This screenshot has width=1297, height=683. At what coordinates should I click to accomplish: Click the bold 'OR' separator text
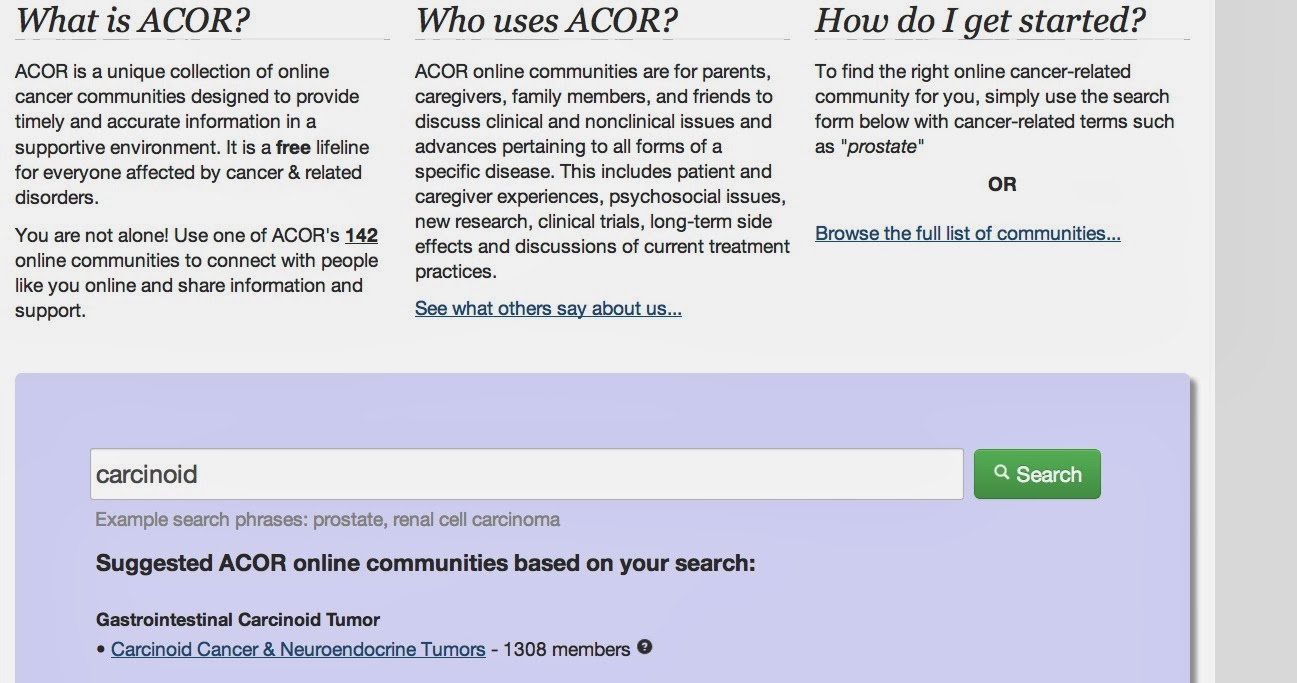[x=1002, y=184]
